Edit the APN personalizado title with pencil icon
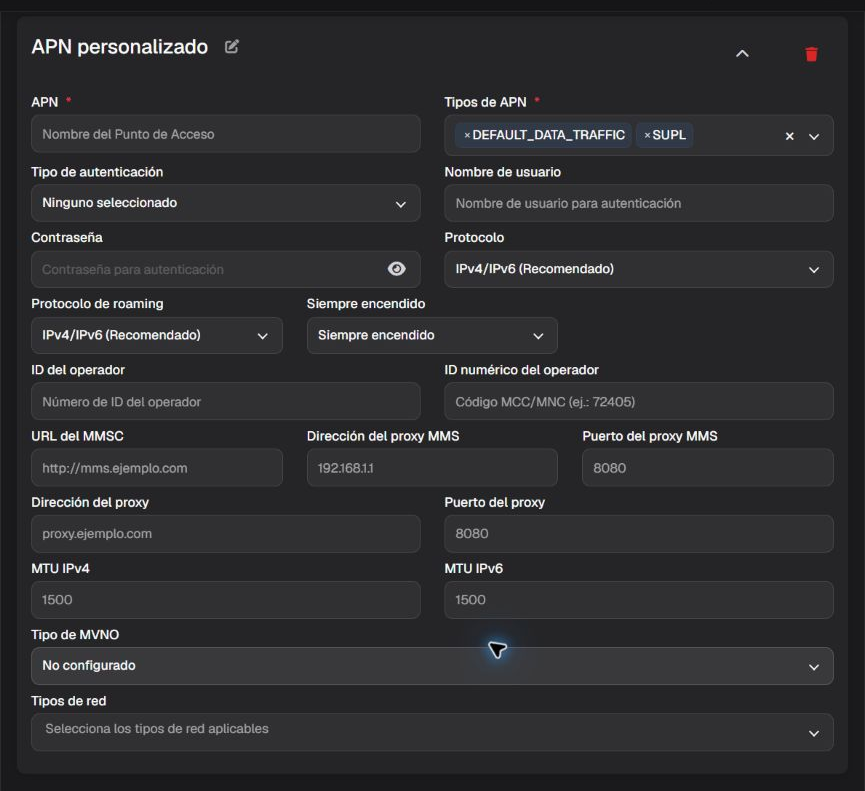 tap(232, 46)
